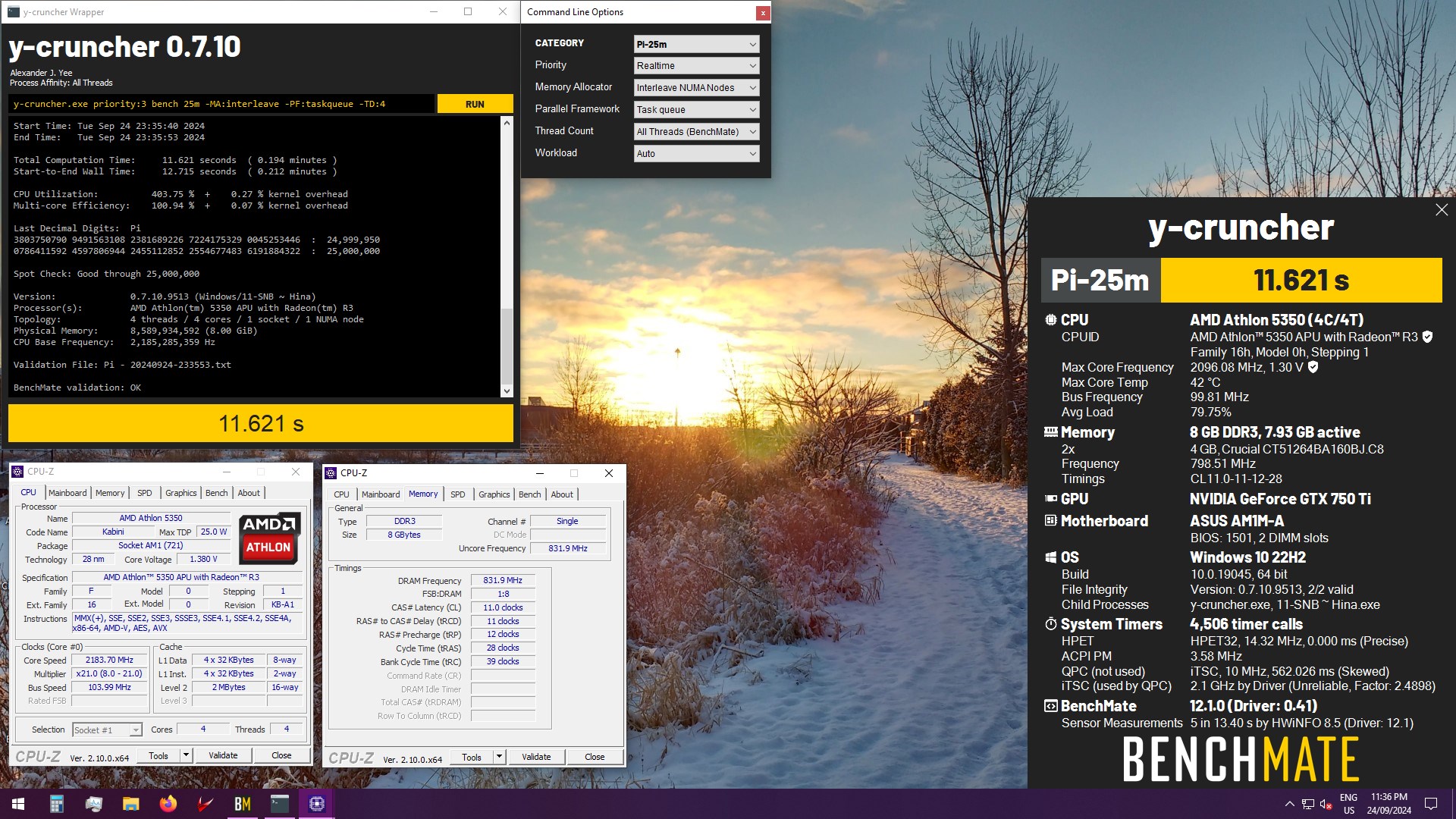Open the Graphics tab in left CPU-Z
1456x819 pixels.
tap(180, 493)
